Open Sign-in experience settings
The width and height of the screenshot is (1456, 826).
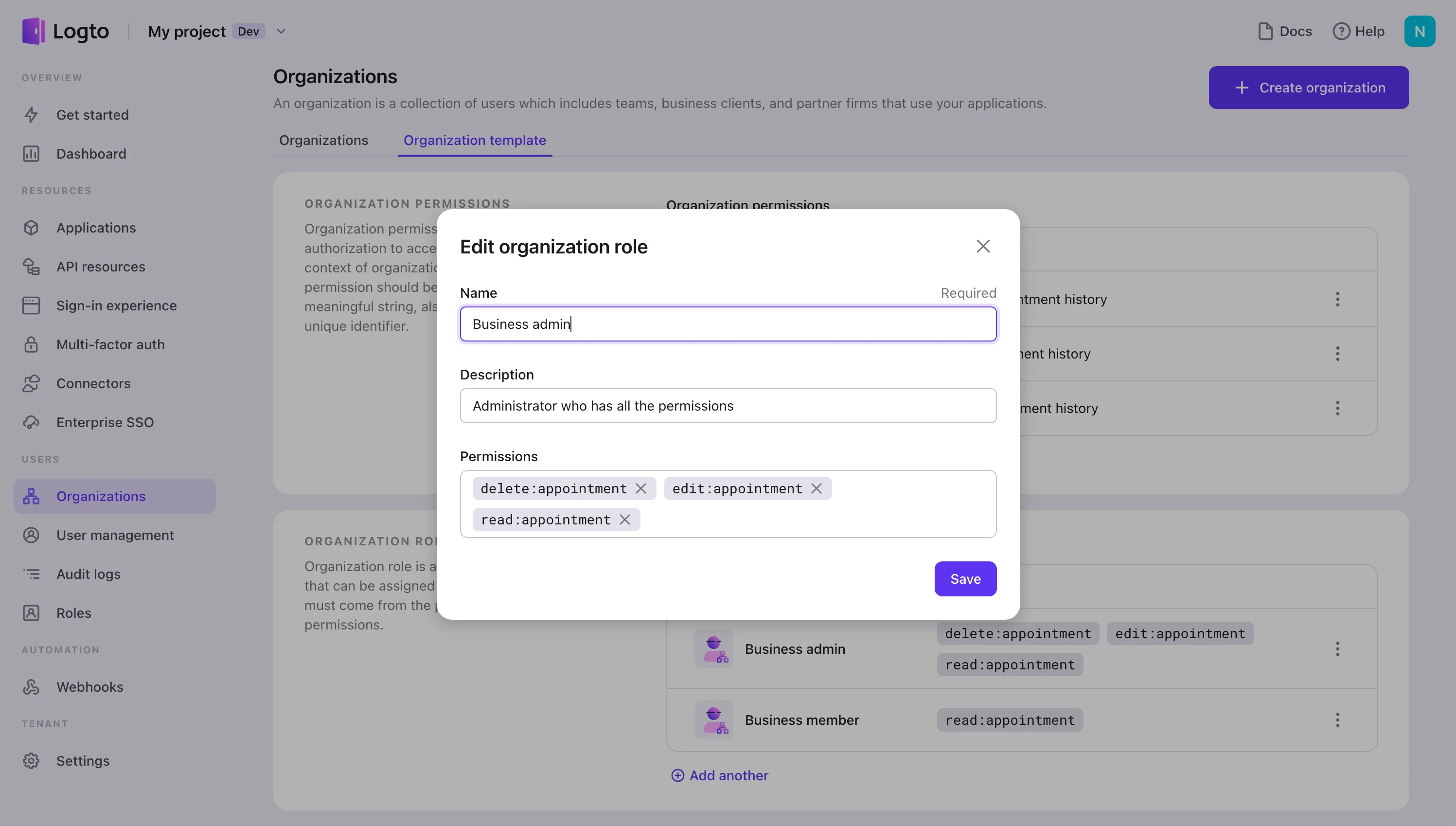pos(116,305)
